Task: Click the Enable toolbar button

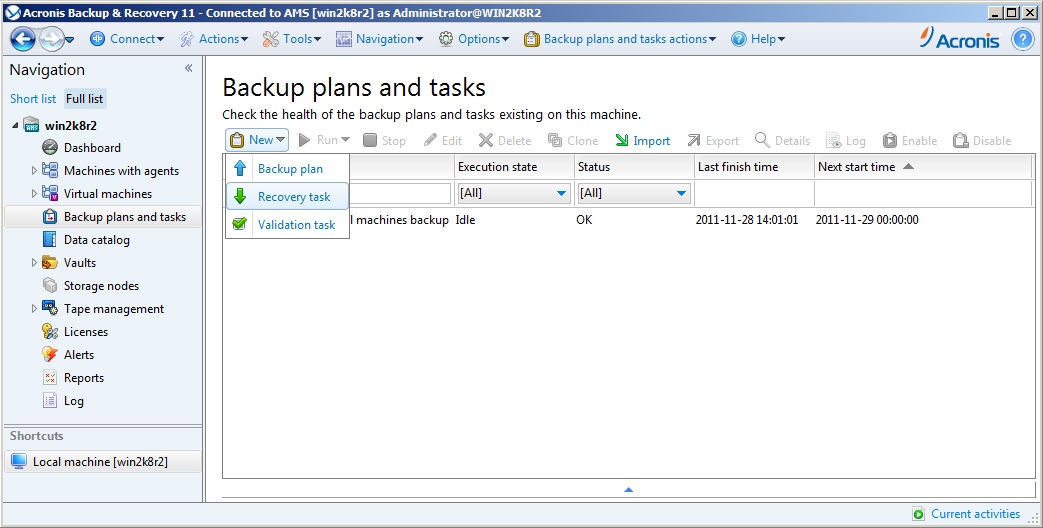Action: tap(909, 140)
